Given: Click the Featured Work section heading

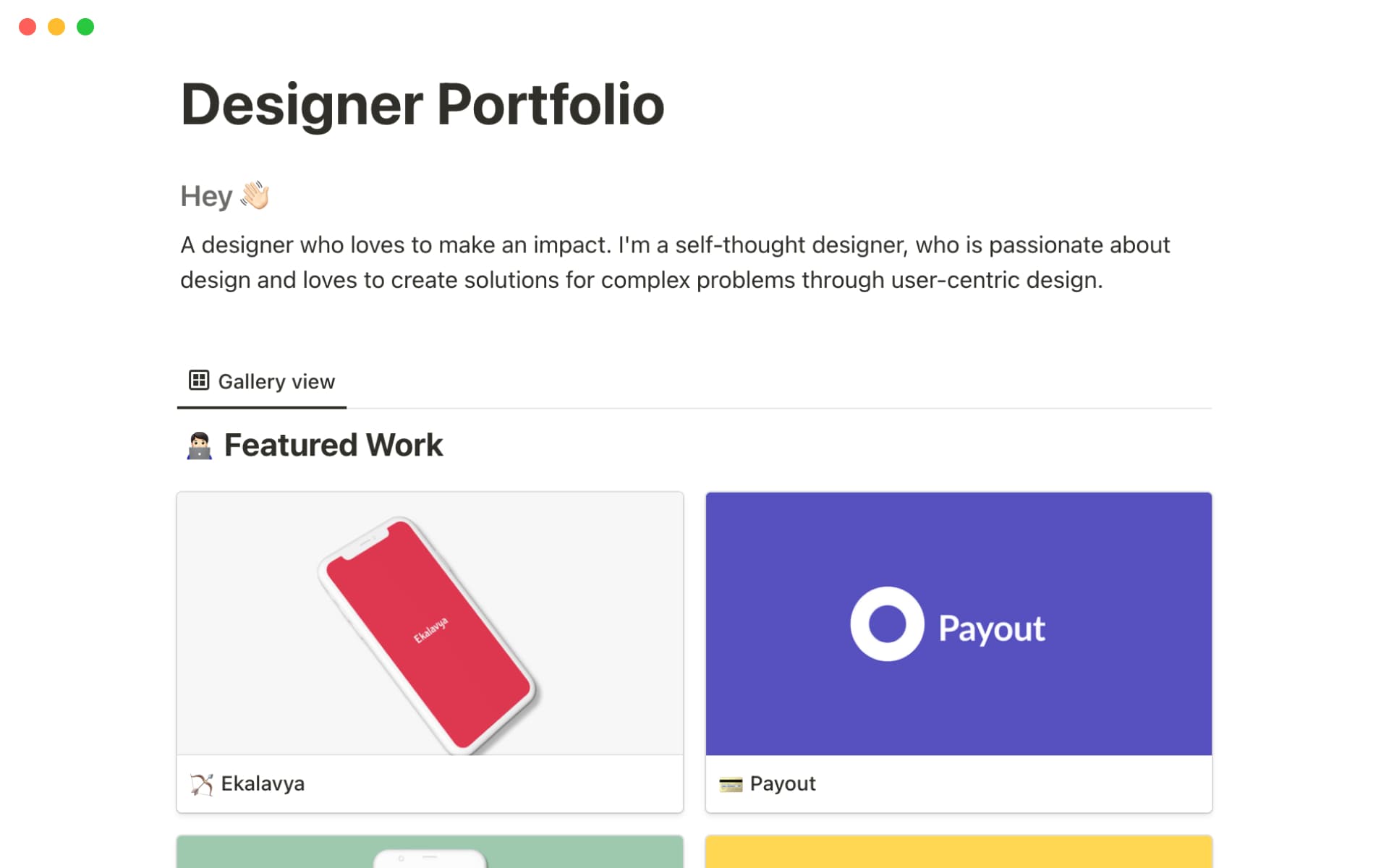Looking at the screenshot, I should coord(334,444).
